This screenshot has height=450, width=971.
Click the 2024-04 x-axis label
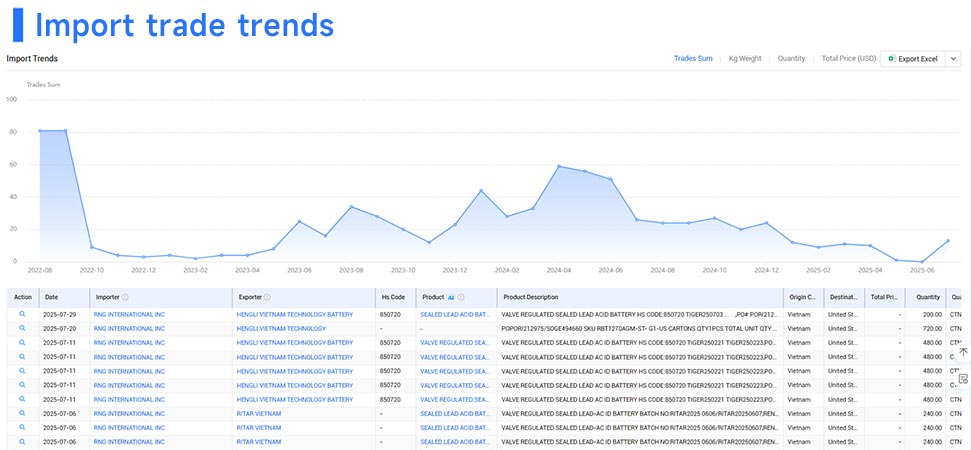(559, 270)
